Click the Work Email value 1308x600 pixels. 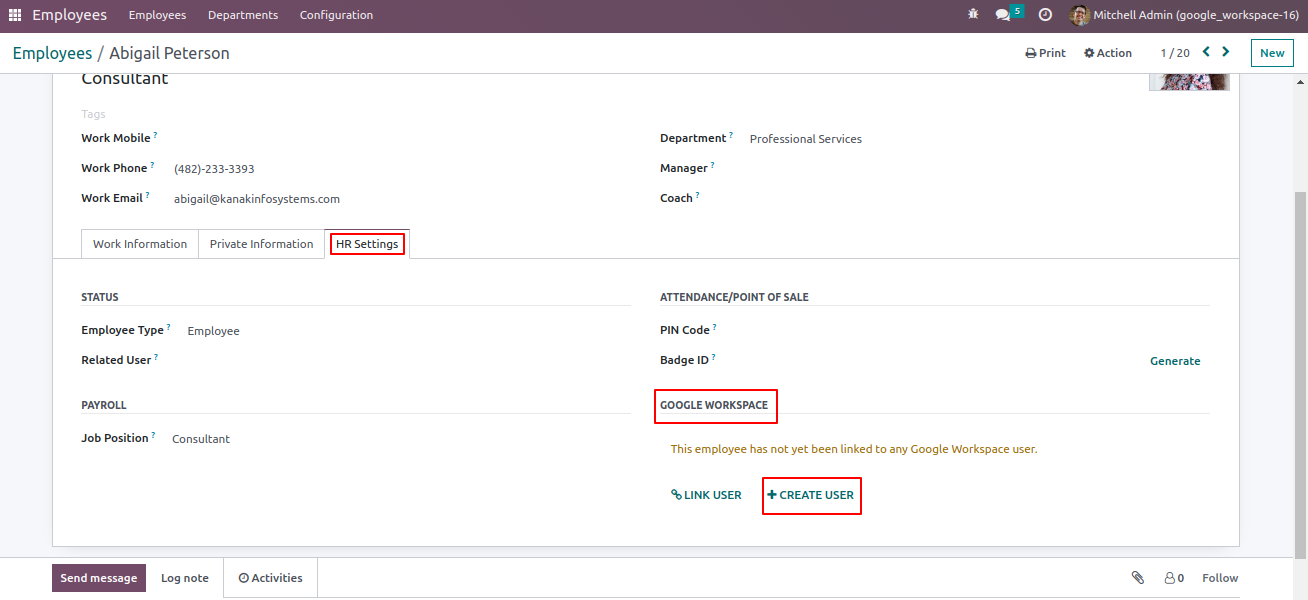(x=257, y=199)
